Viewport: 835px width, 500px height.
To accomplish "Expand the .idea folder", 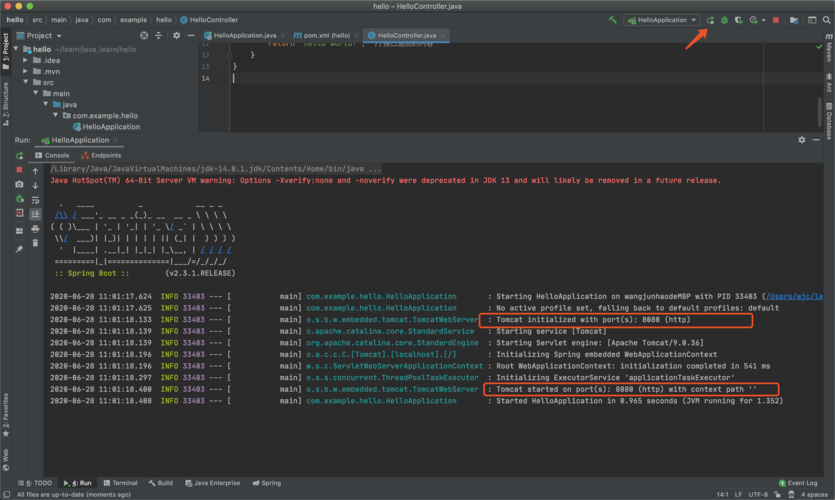I will 25,60.
